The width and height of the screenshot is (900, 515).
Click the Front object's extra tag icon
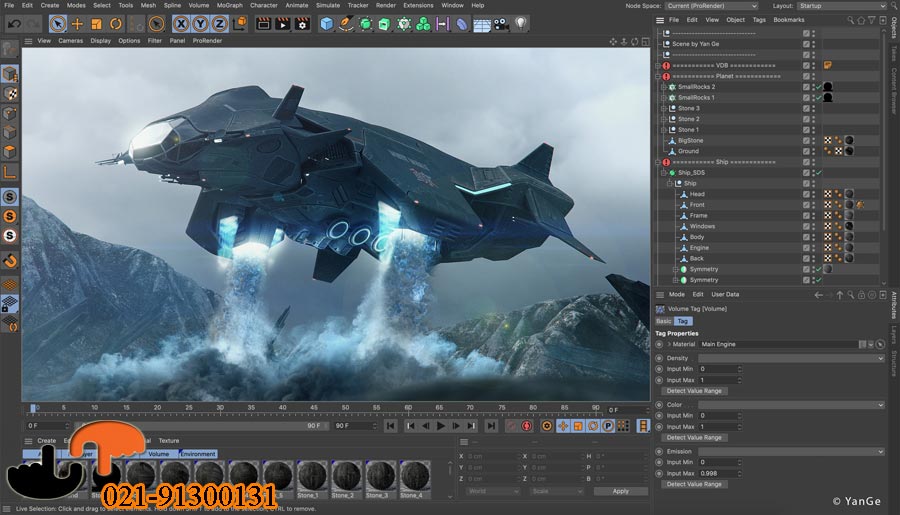click(860, 205)
